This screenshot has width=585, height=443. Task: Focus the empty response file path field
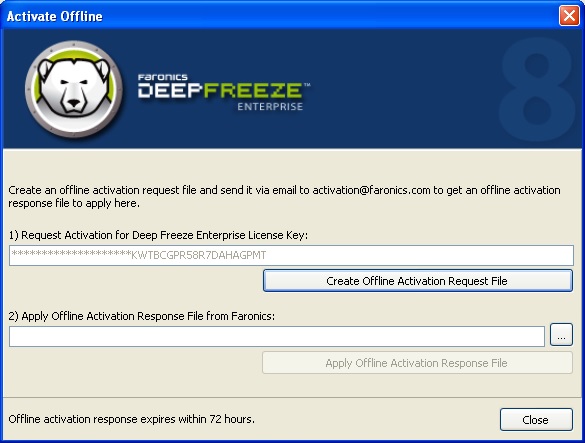(x=277, y=336)
